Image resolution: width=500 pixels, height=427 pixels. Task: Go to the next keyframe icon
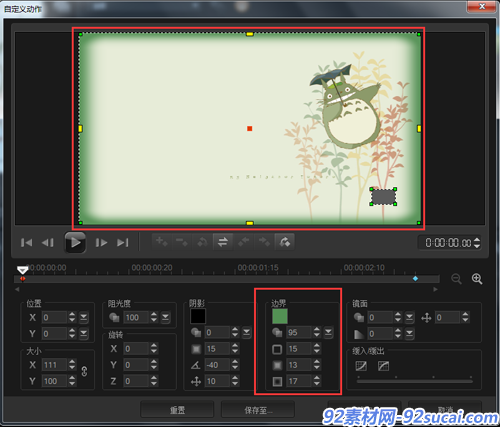[x=284, y=242]
